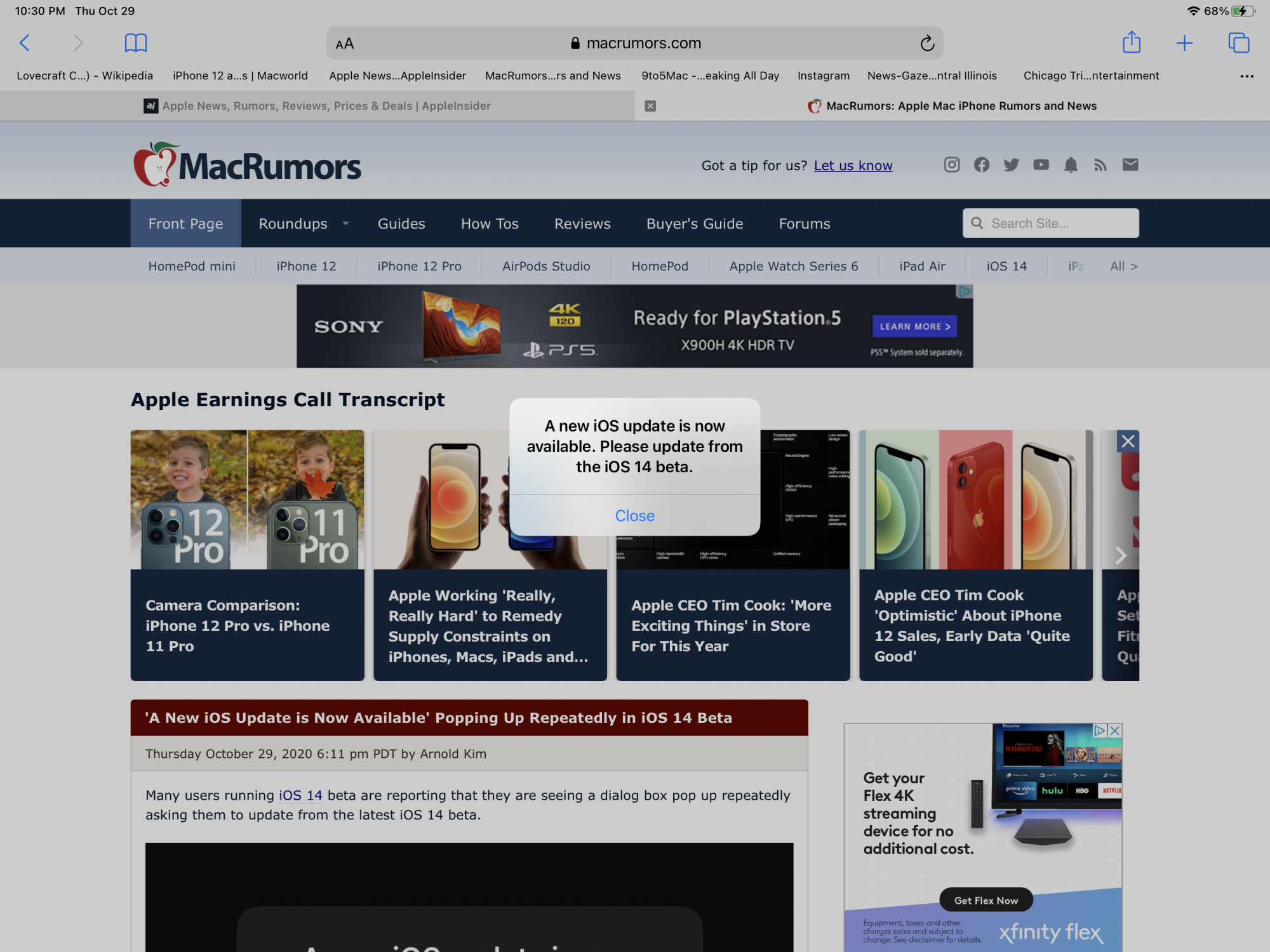The image size is (1270, 952).
Task: Open Lovecraft Wikipedia bookmark
Action: click(84, 76)
